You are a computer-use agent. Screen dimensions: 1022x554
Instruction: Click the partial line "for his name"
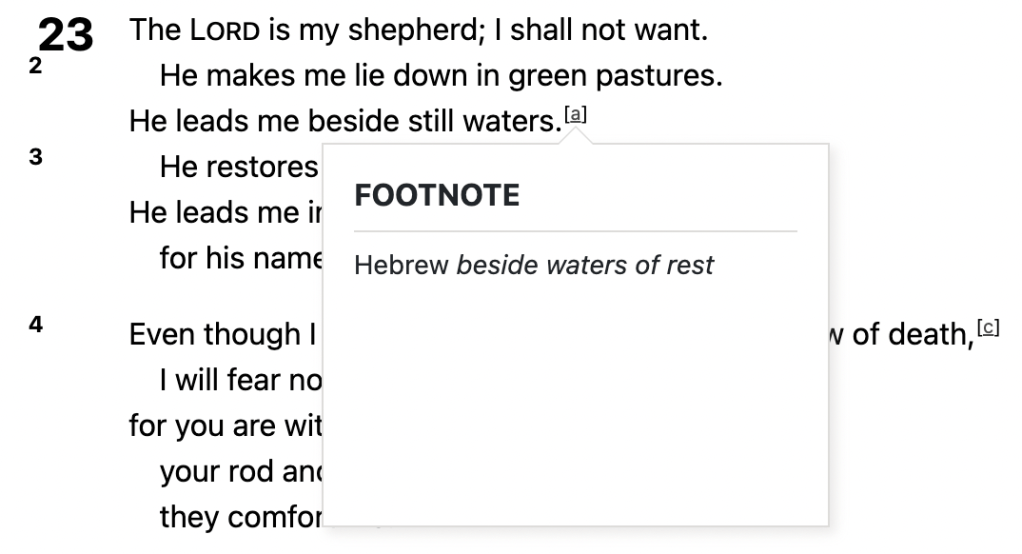[x=238, y=260]
